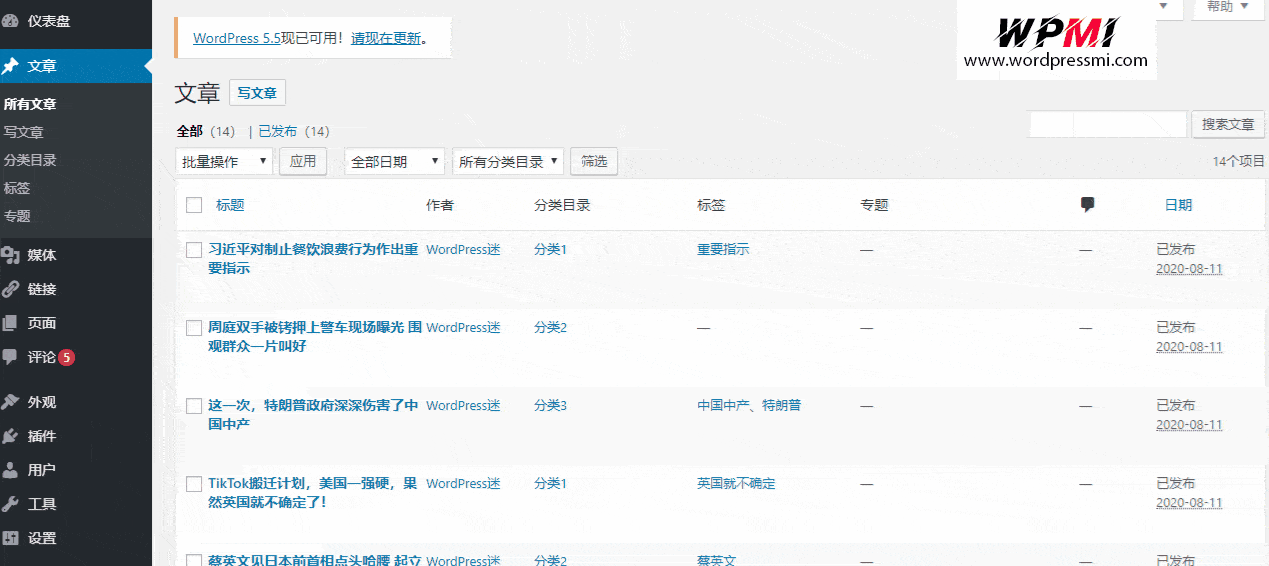
Task: Click the 筛选 filter button
Action: (595, 161)
